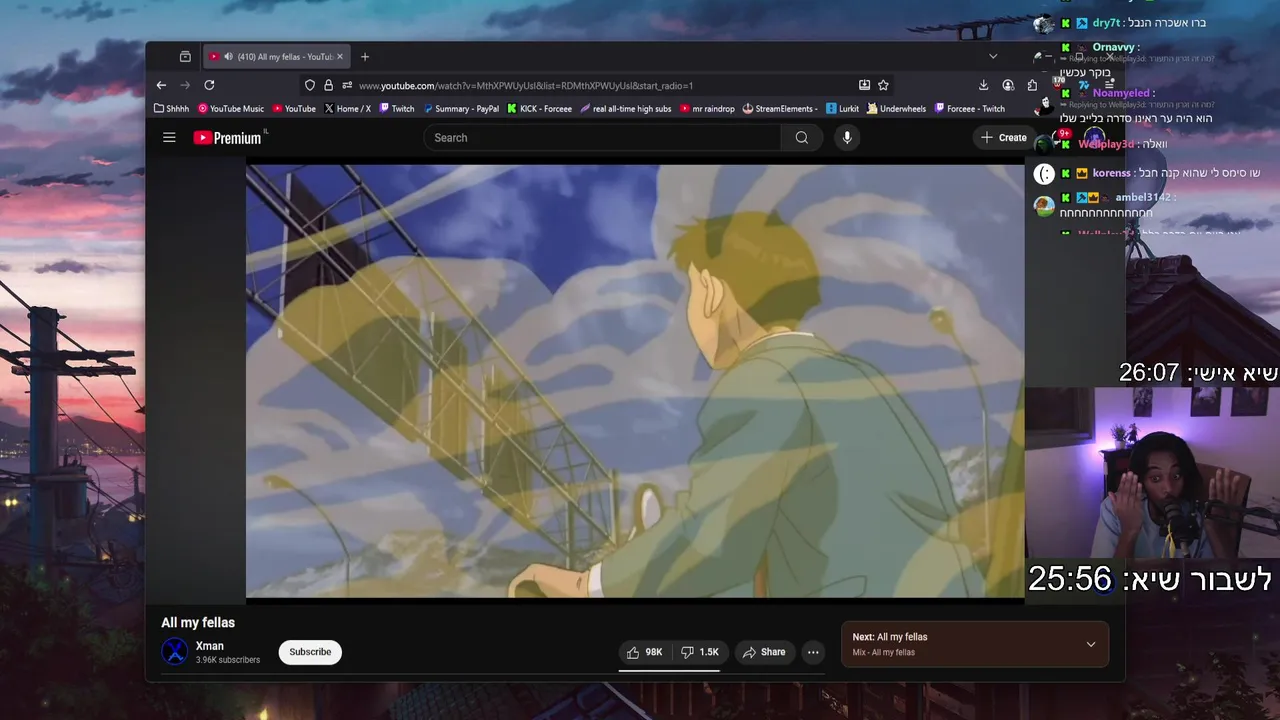
Task: Click the Mix - All my fellas text
Action: point(883,653)
